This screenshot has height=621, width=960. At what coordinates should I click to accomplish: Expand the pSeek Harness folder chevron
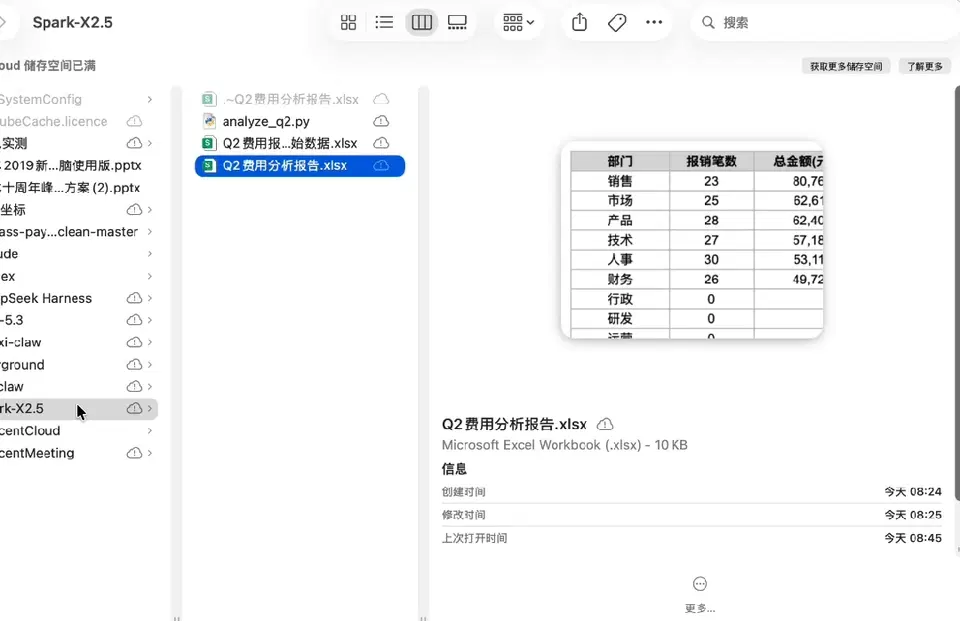150,298
